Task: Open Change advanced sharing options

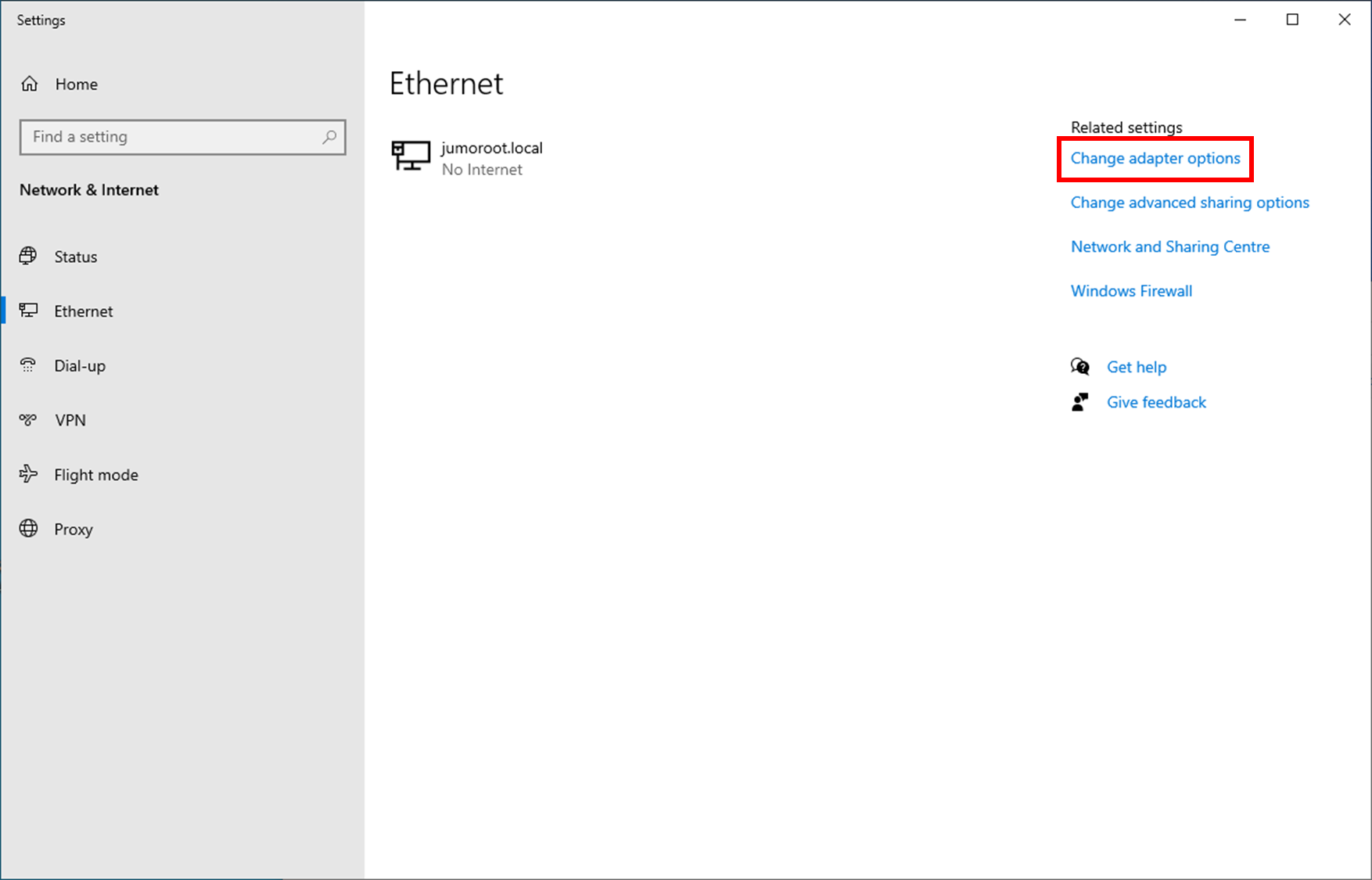Action: 1190,203
